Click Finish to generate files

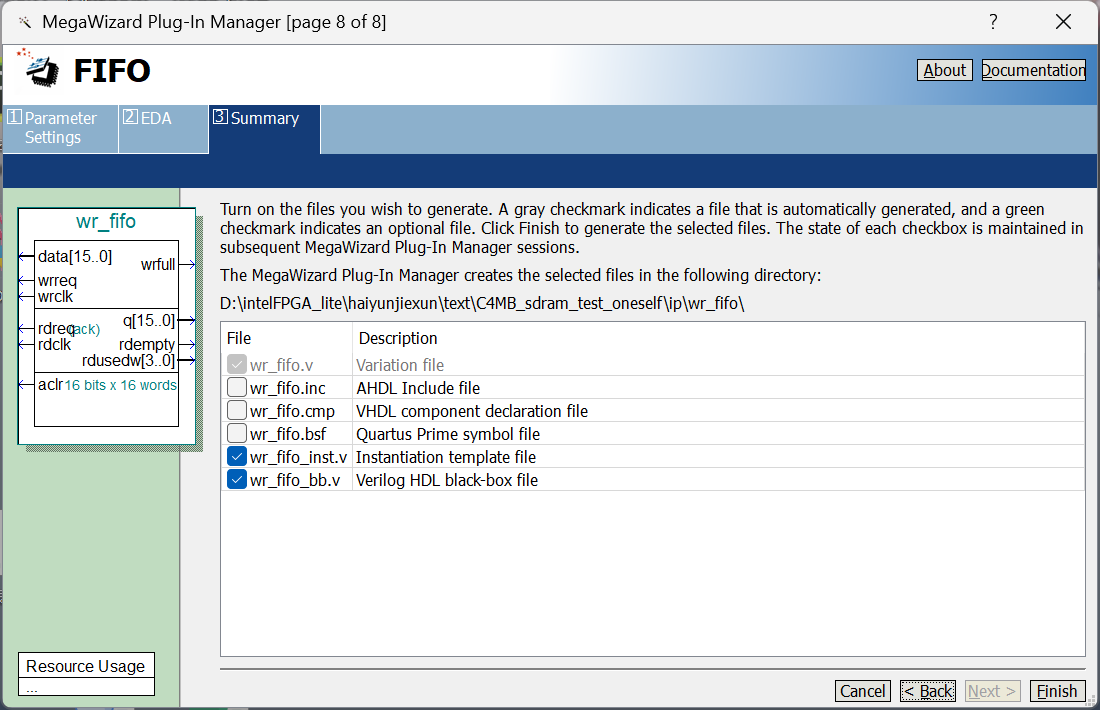click(x=1057, y=691)
